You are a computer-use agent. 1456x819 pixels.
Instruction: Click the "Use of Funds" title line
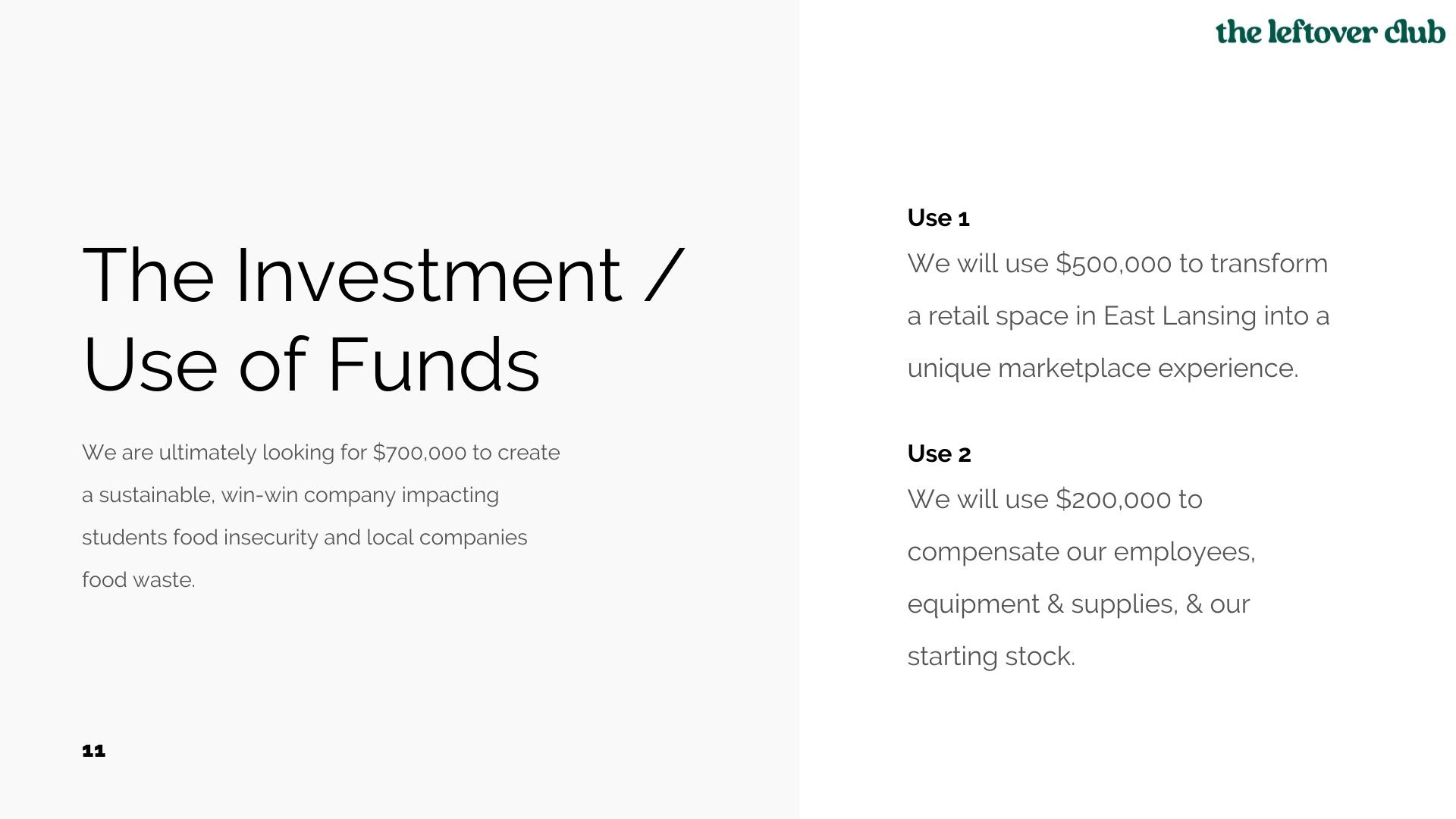click(x=311, y=365)
